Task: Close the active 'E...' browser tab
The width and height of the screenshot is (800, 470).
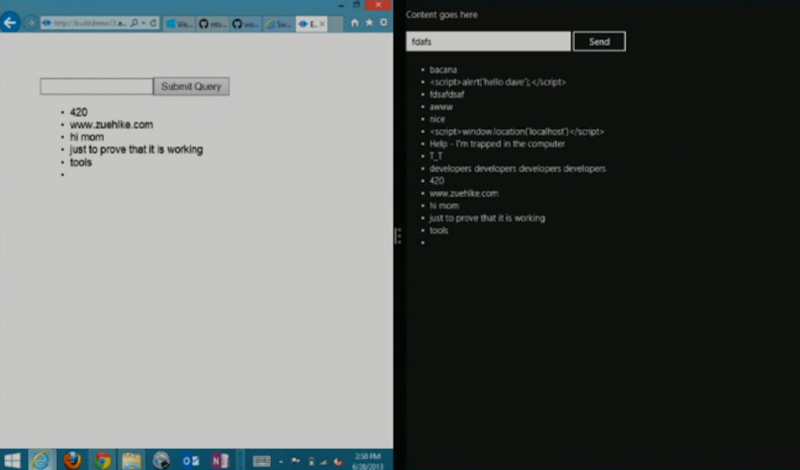Action: (322, 24)
